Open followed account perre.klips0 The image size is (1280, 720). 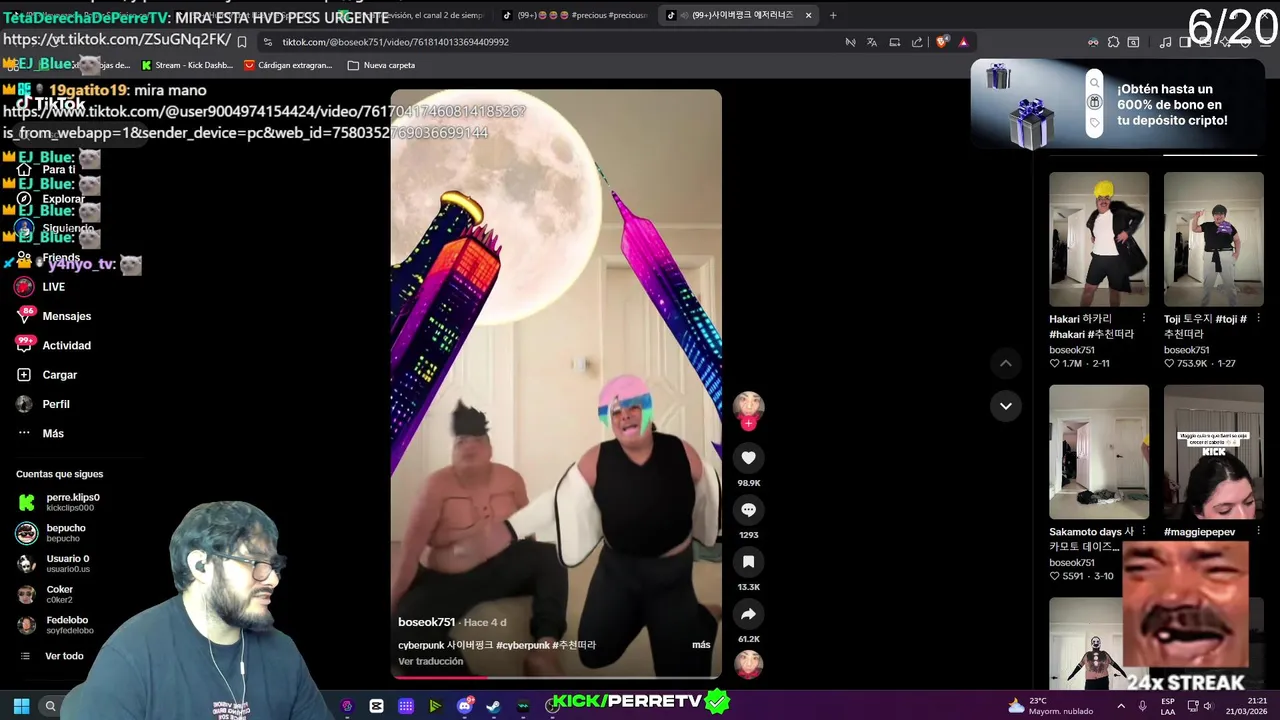[60, 502]
